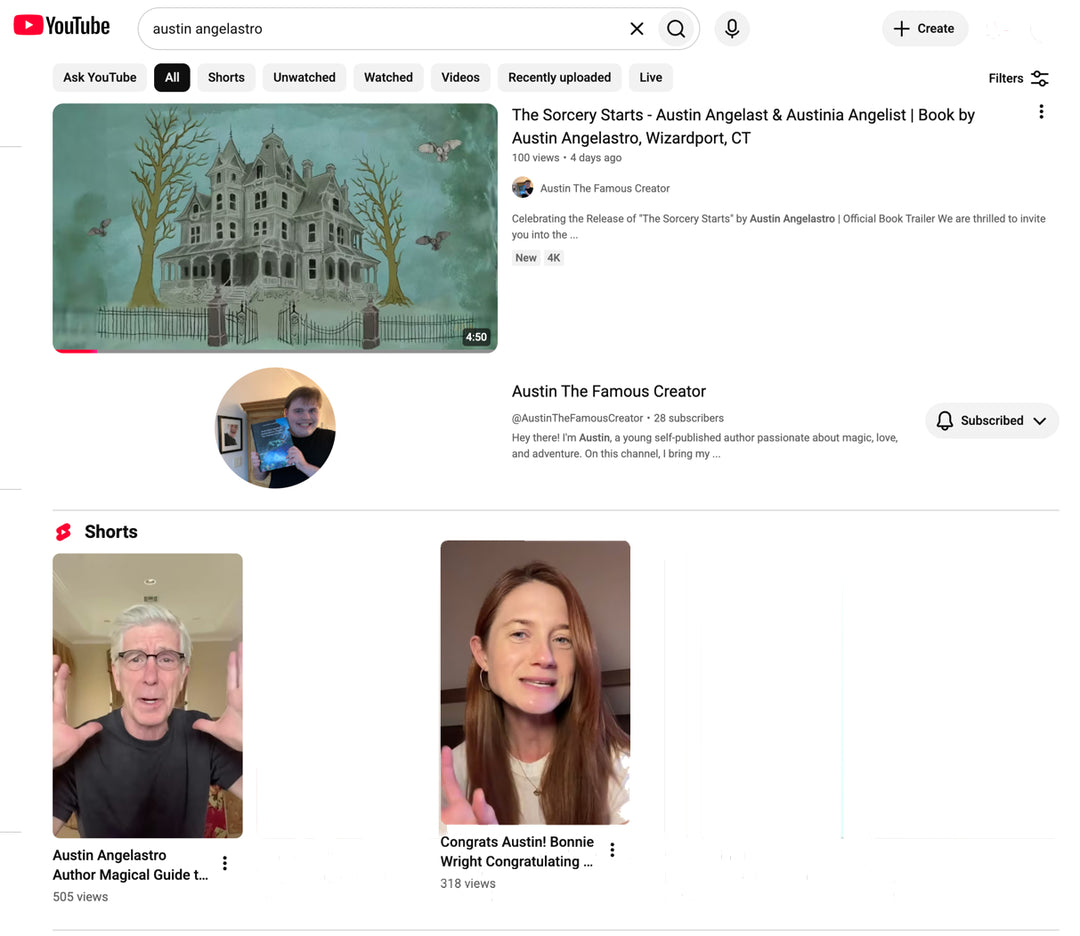Select the Recently uploaded filter chip

point(559,78)
